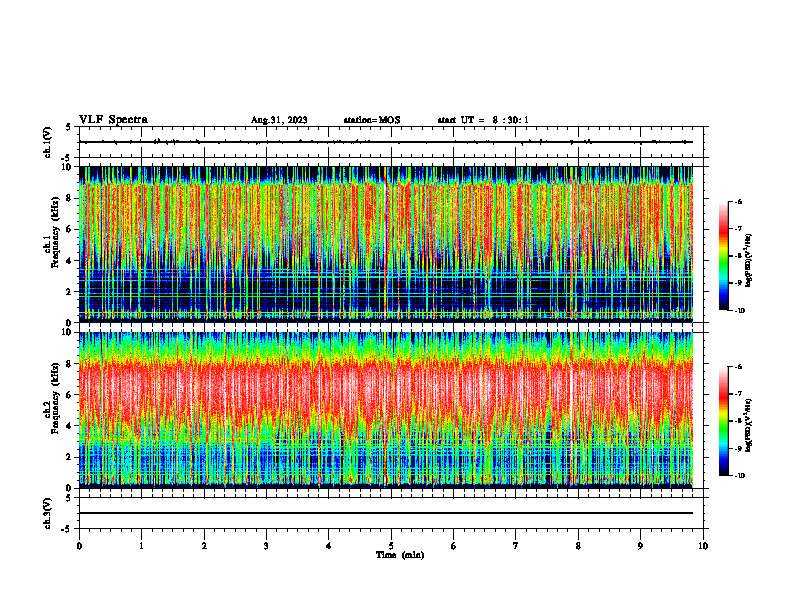Click the "ch.3(V)" waveform axis label
This screenshot has width=792, height=612.
coord(48,513)
